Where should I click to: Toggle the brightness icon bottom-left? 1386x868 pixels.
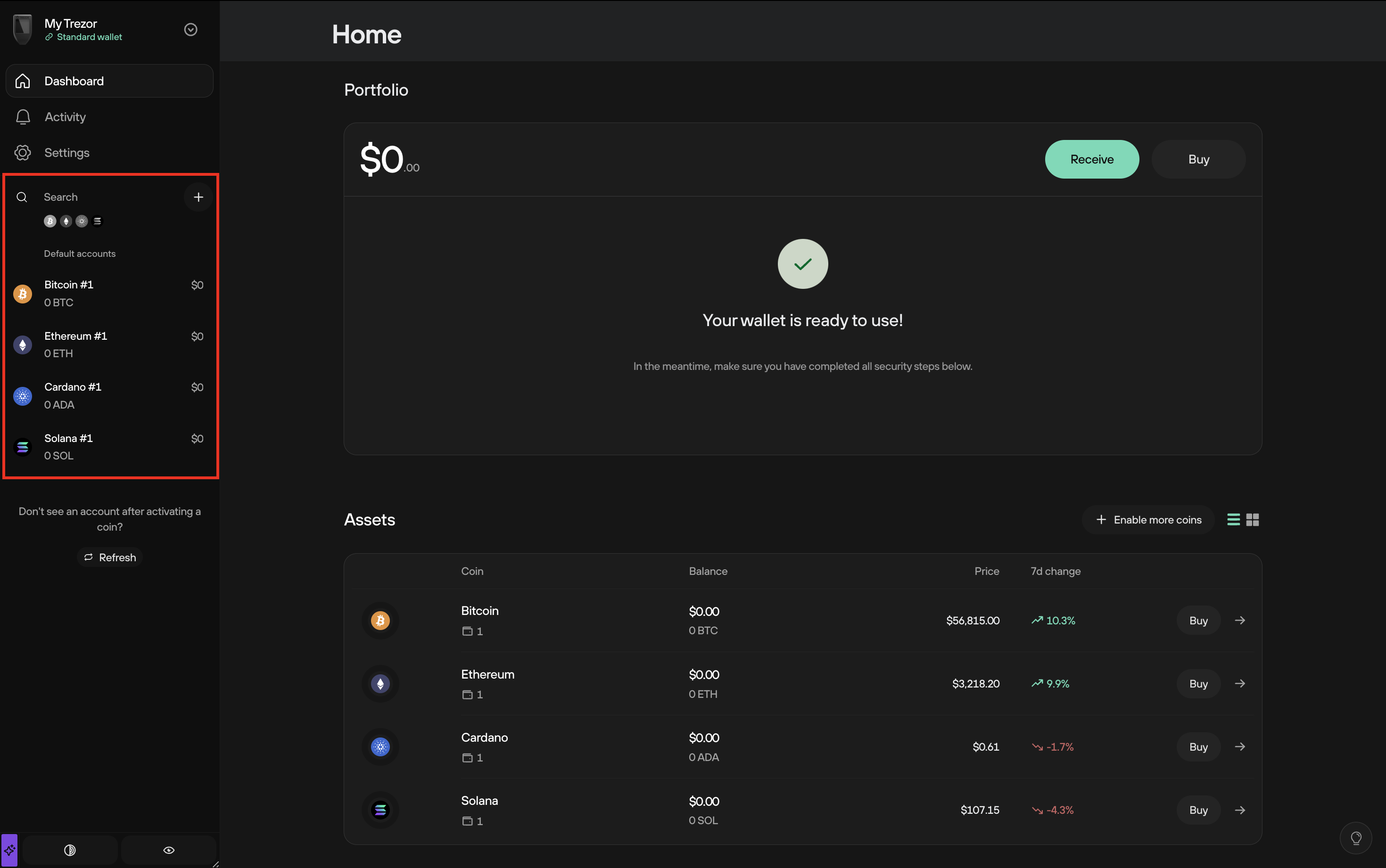pos(70,850)
